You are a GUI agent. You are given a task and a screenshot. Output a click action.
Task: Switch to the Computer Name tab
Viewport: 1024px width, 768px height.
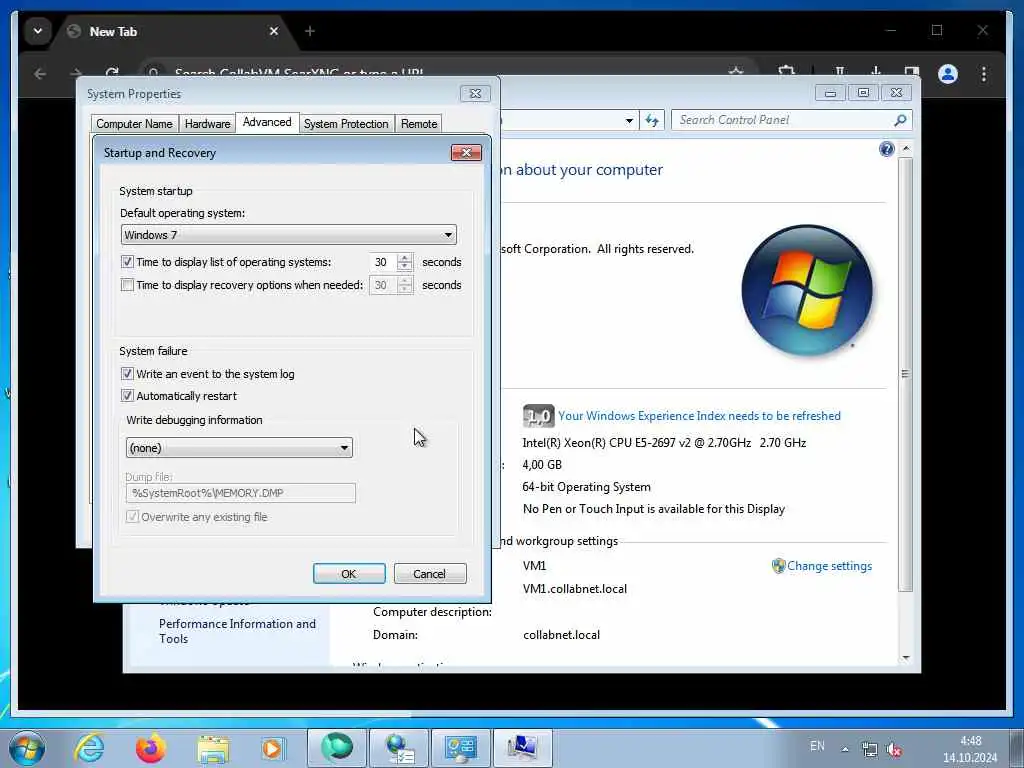point(135,123)
